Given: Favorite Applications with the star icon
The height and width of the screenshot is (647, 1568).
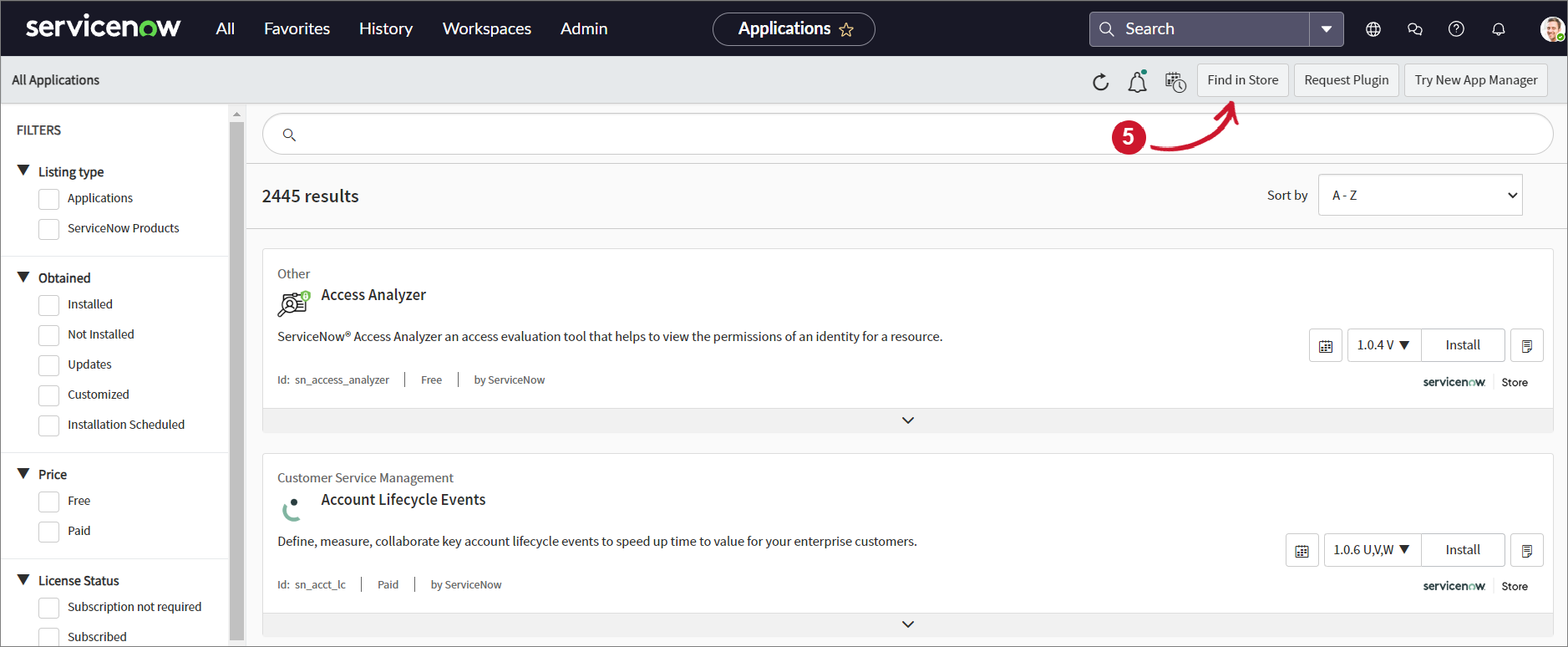Looking at the screenshot, I should (846, 30).
